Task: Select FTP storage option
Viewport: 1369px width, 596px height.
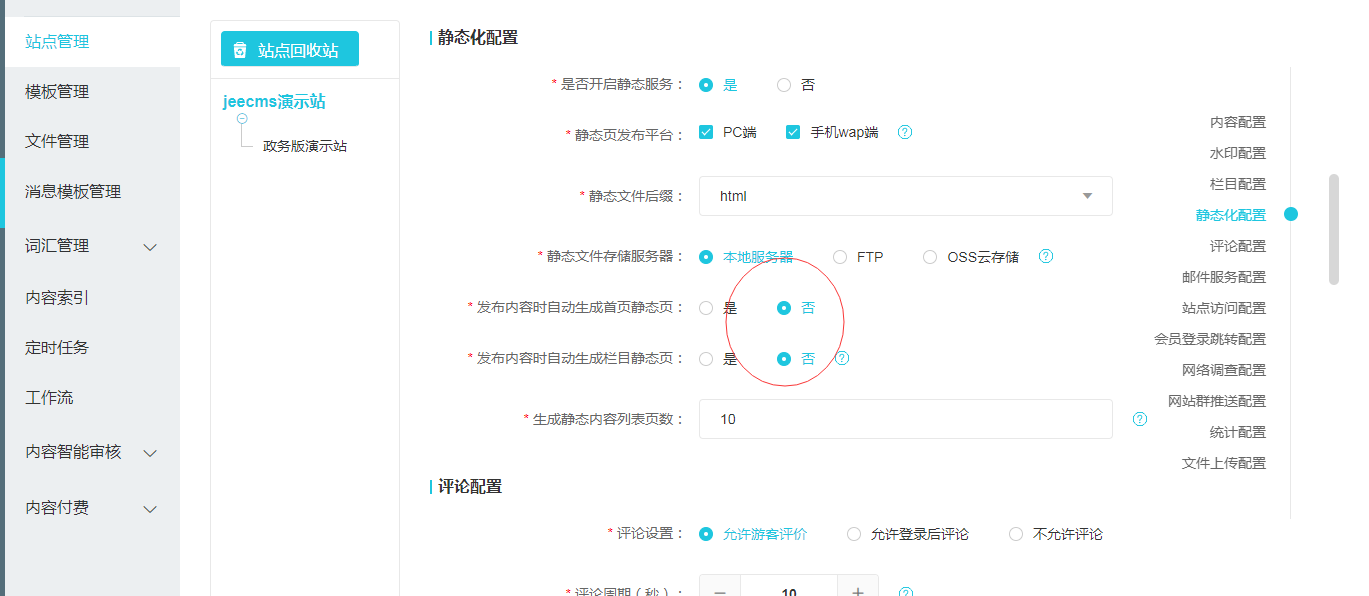Action: [840, 257]
